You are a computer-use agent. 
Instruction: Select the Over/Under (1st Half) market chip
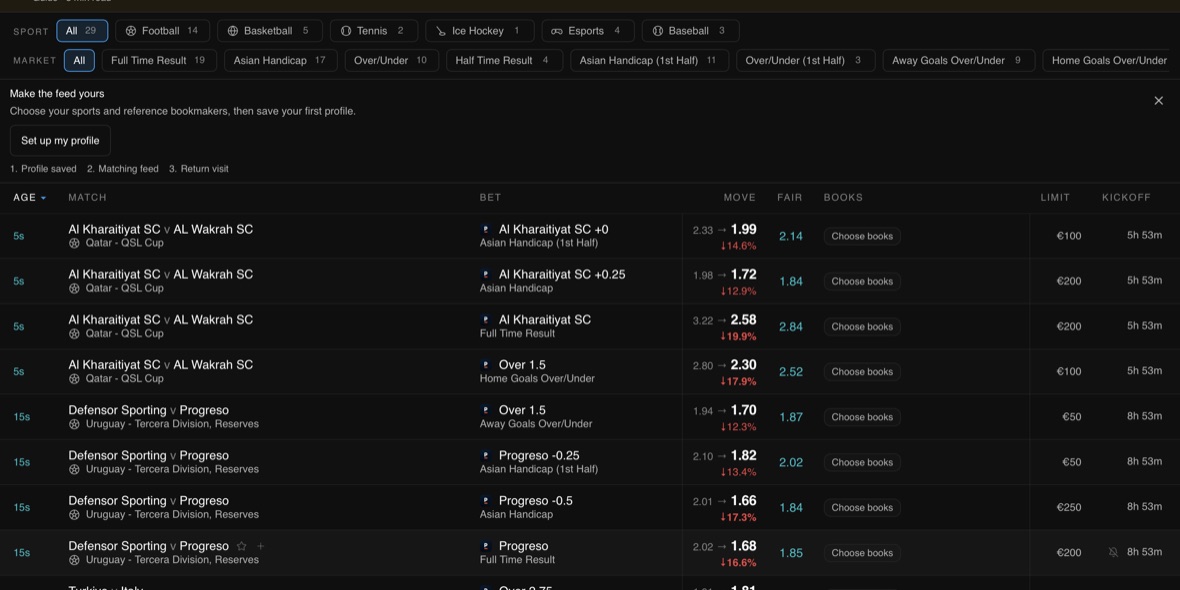(x=805, y=60)
